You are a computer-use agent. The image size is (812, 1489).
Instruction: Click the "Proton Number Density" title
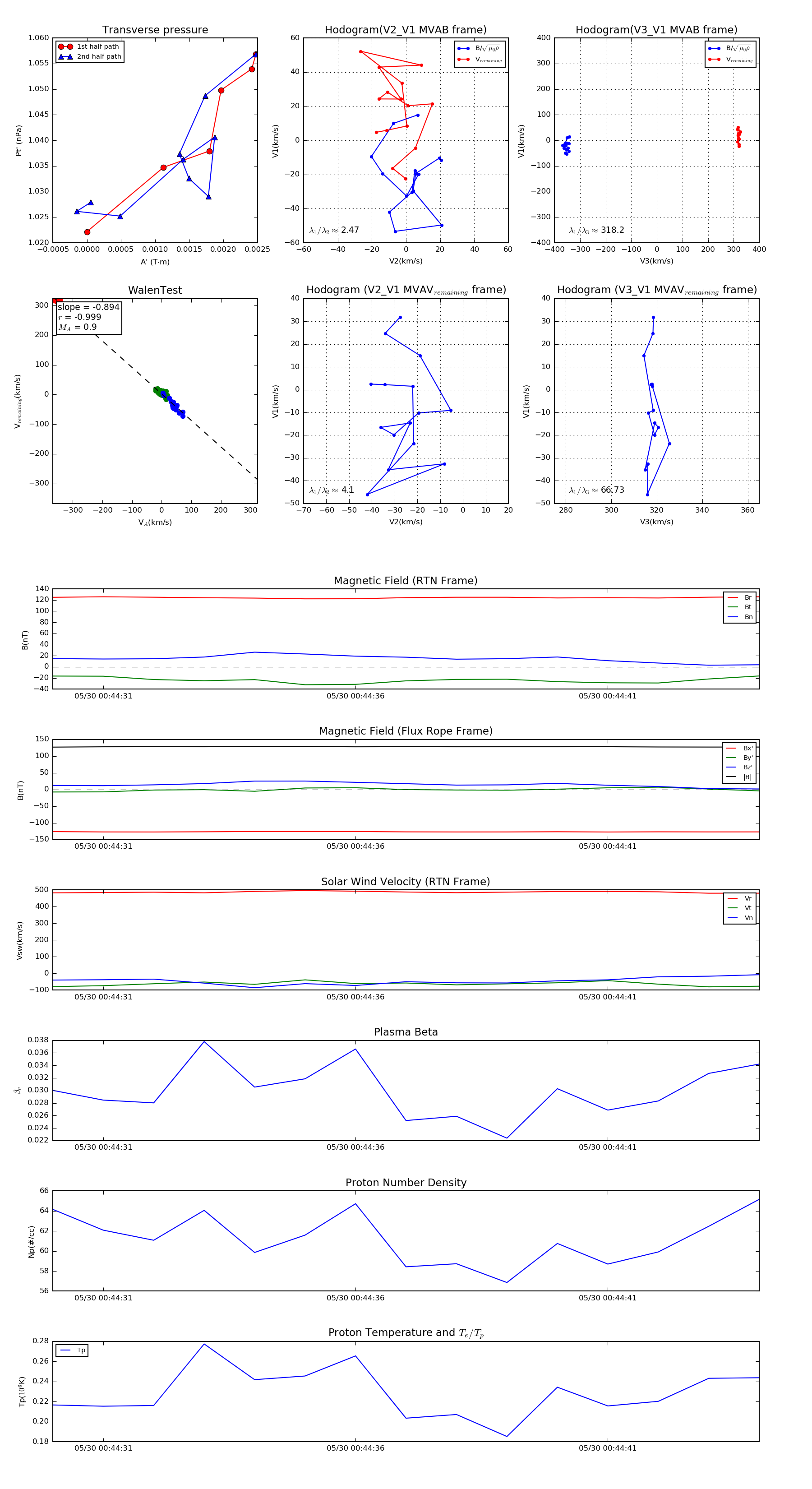[406, 1183]
